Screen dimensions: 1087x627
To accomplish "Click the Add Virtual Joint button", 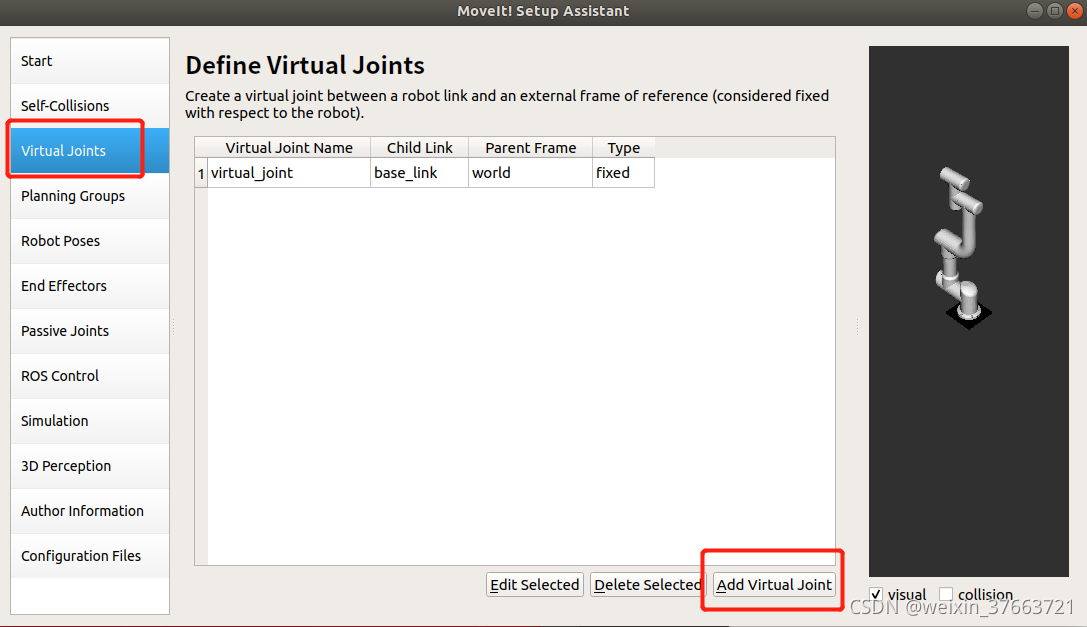I will click(x=774, y=585).
